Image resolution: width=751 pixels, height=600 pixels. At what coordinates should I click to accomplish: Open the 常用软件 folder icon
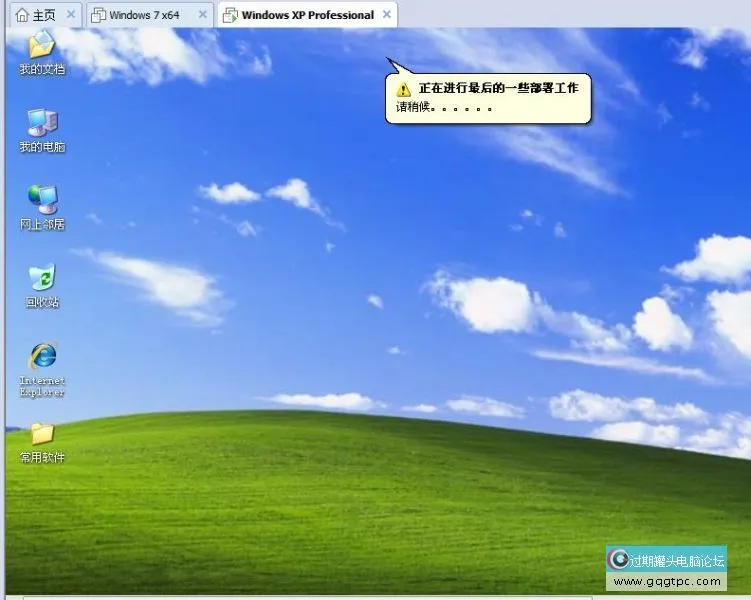[42, 433]
